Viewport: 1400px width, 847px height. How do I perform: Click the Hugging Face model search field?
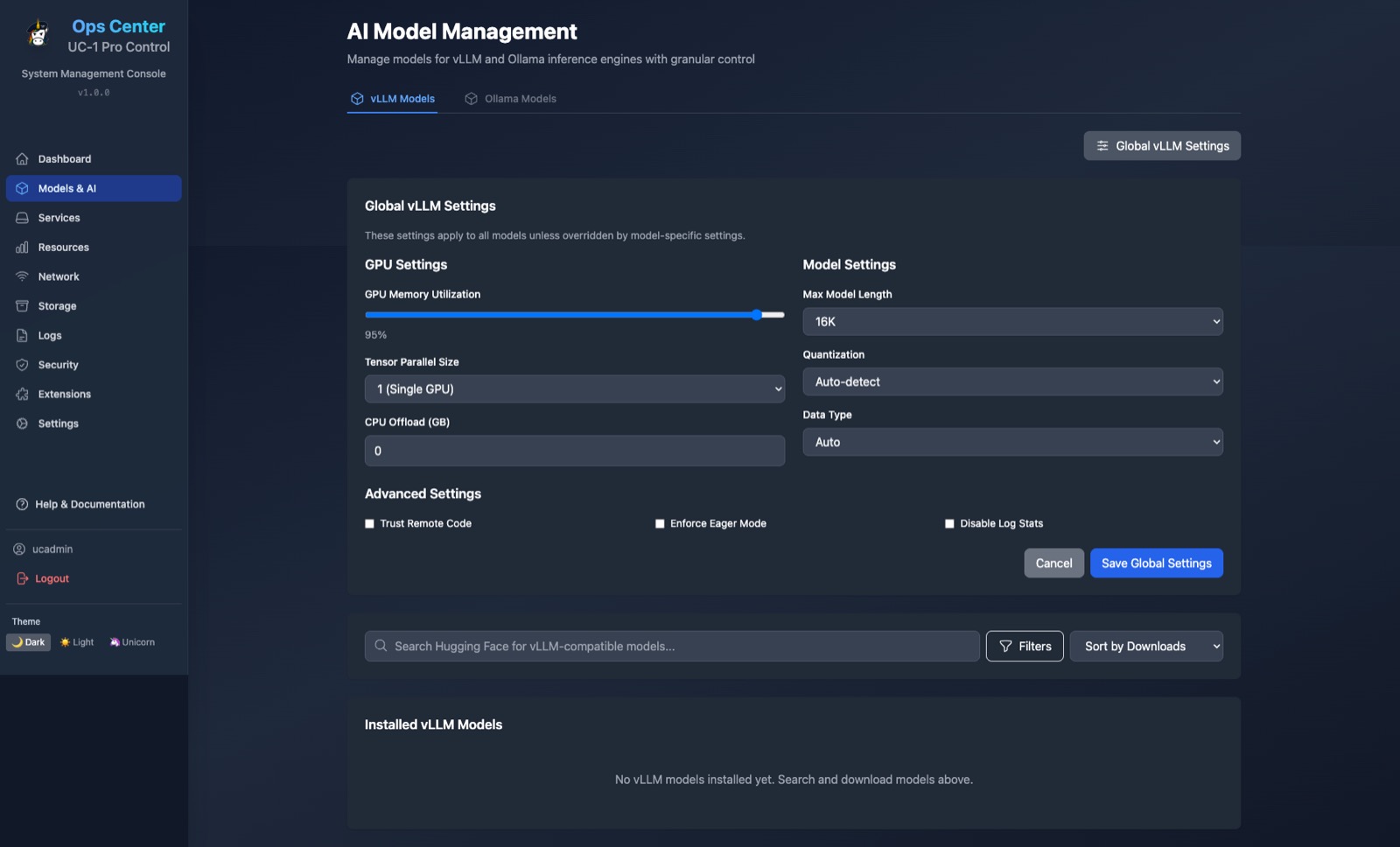pos(672,646)
